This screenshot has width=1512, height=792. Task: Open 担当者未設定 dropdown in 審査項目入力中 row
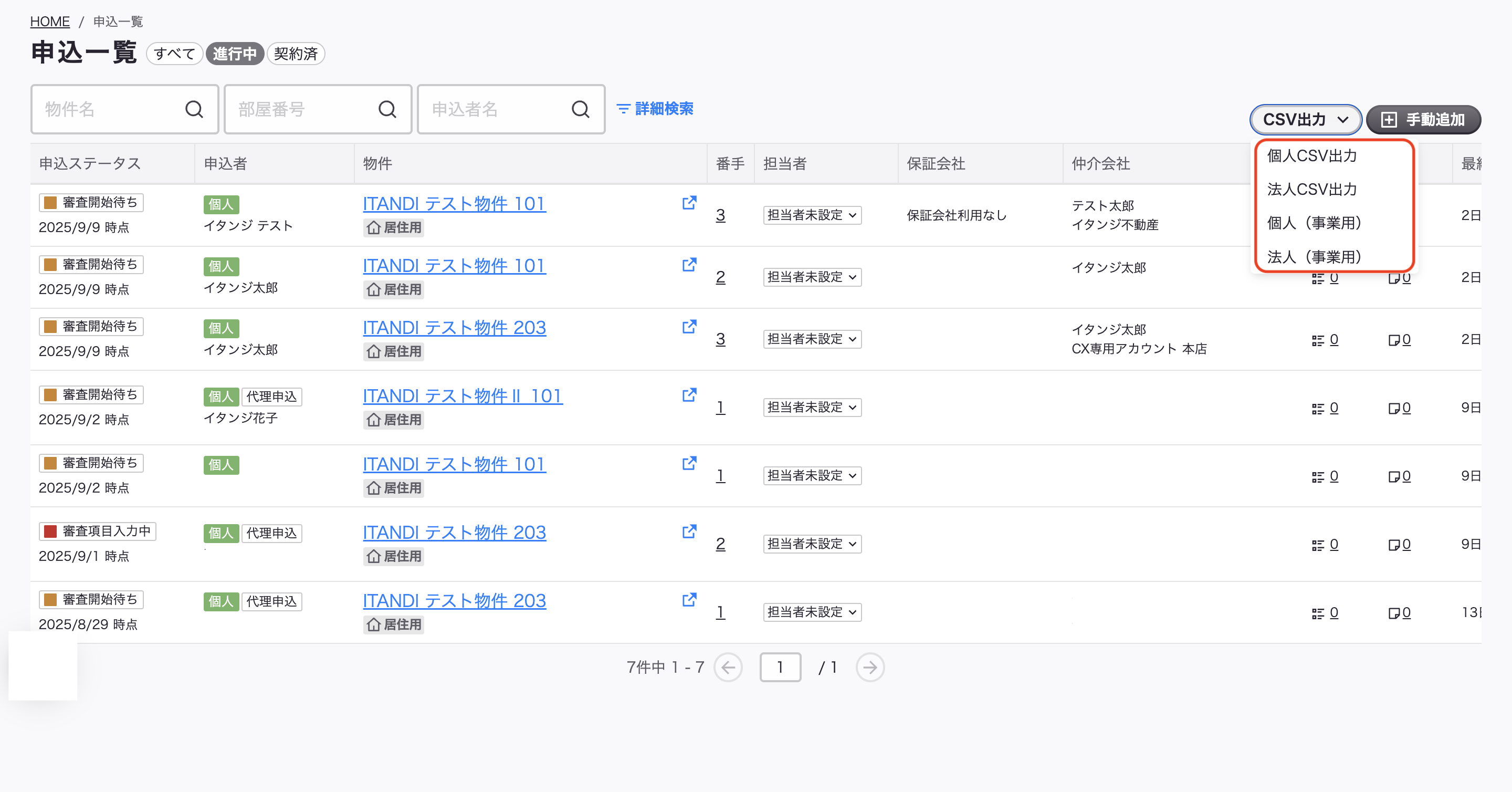[x=812, y=544]
